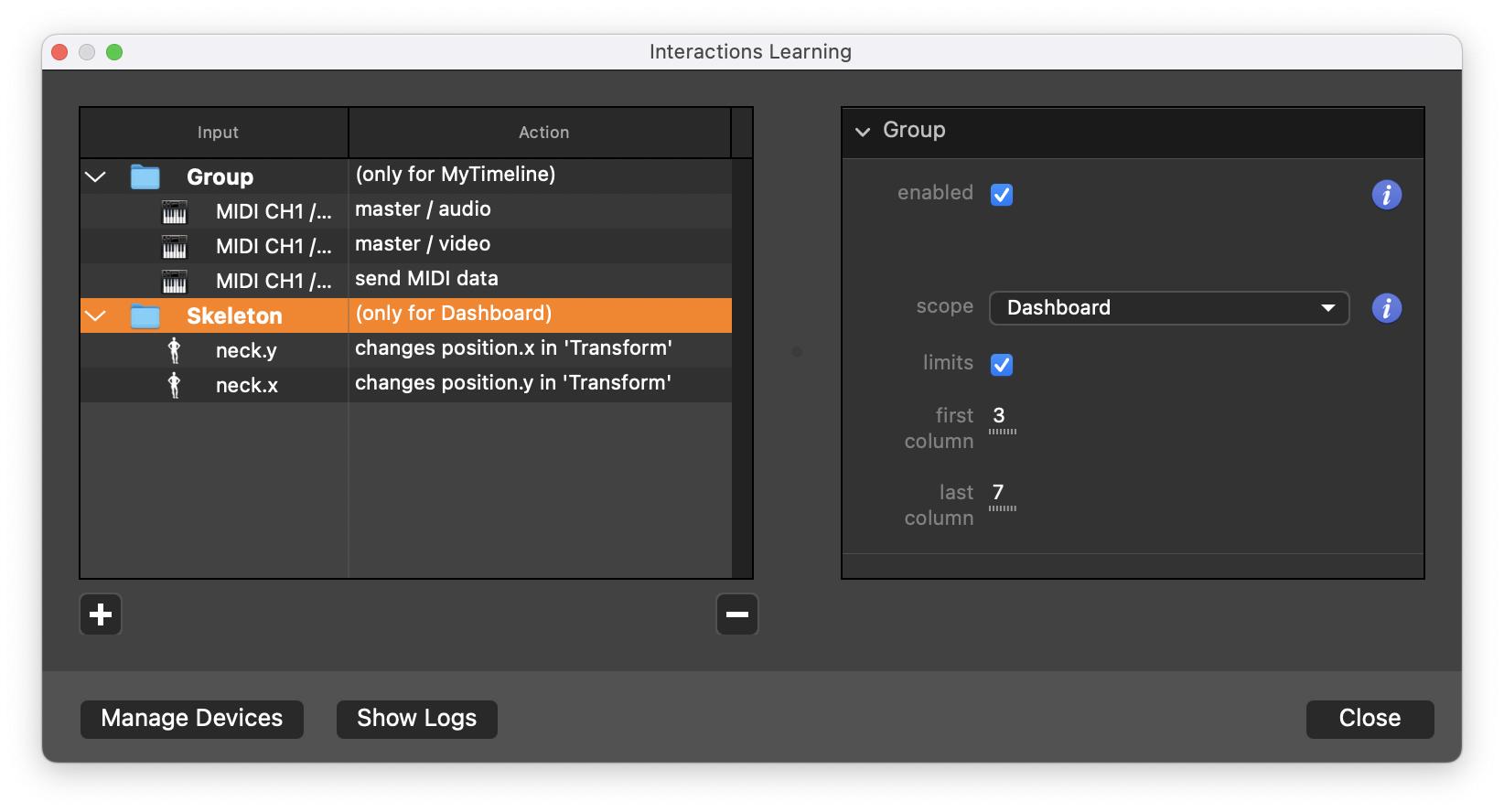Toggle the limits checkbox
Screen dimensions: 1504x812
[x=1002, y=365]
